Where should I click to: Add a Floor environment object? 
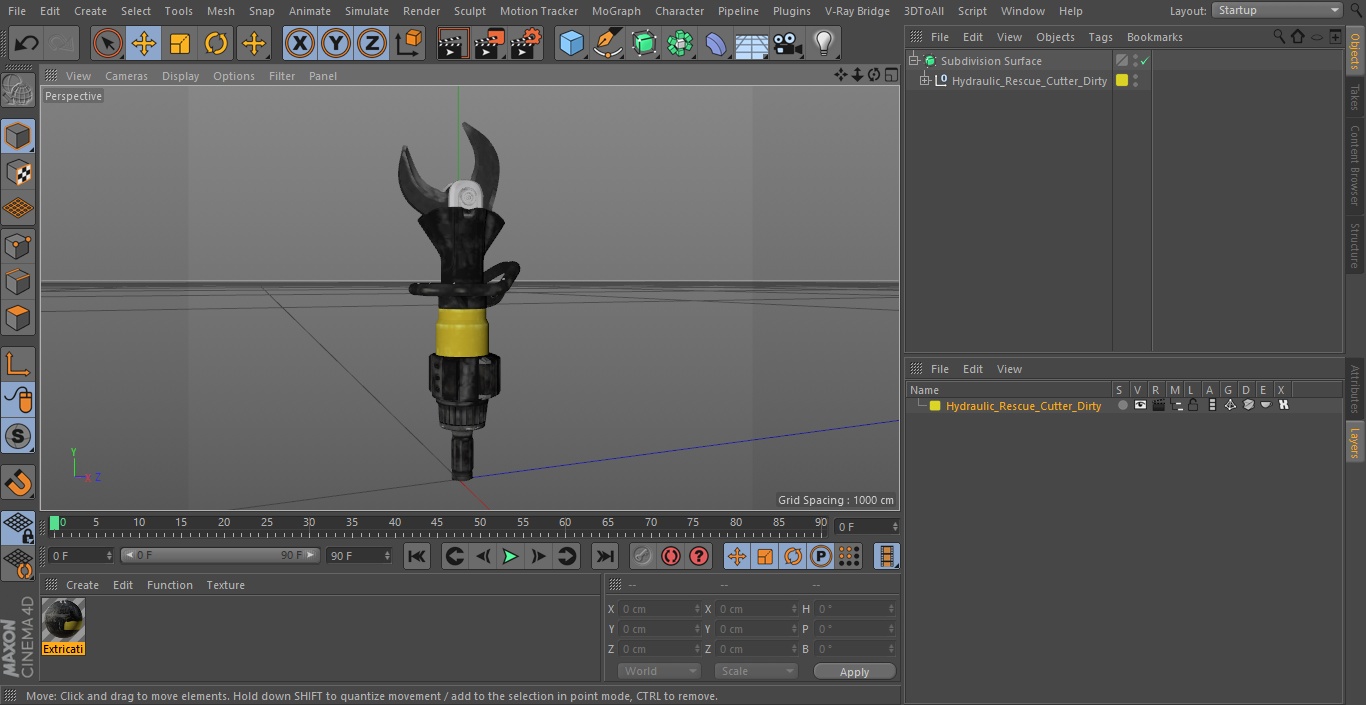[752, 43]
